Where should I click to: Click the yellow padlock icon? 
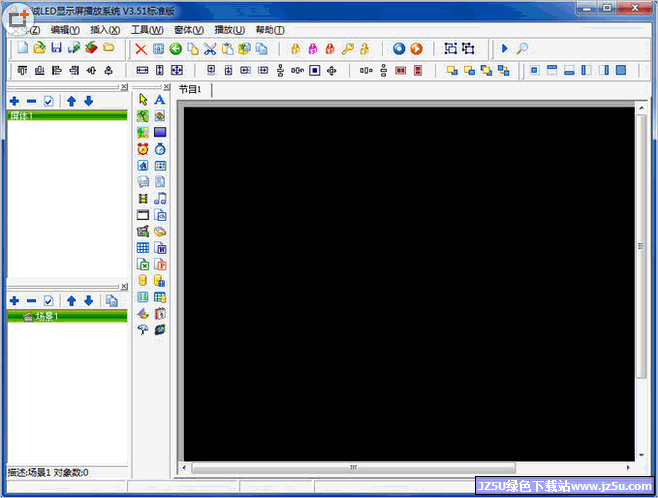pyautogui.click(x=296, y=49)
